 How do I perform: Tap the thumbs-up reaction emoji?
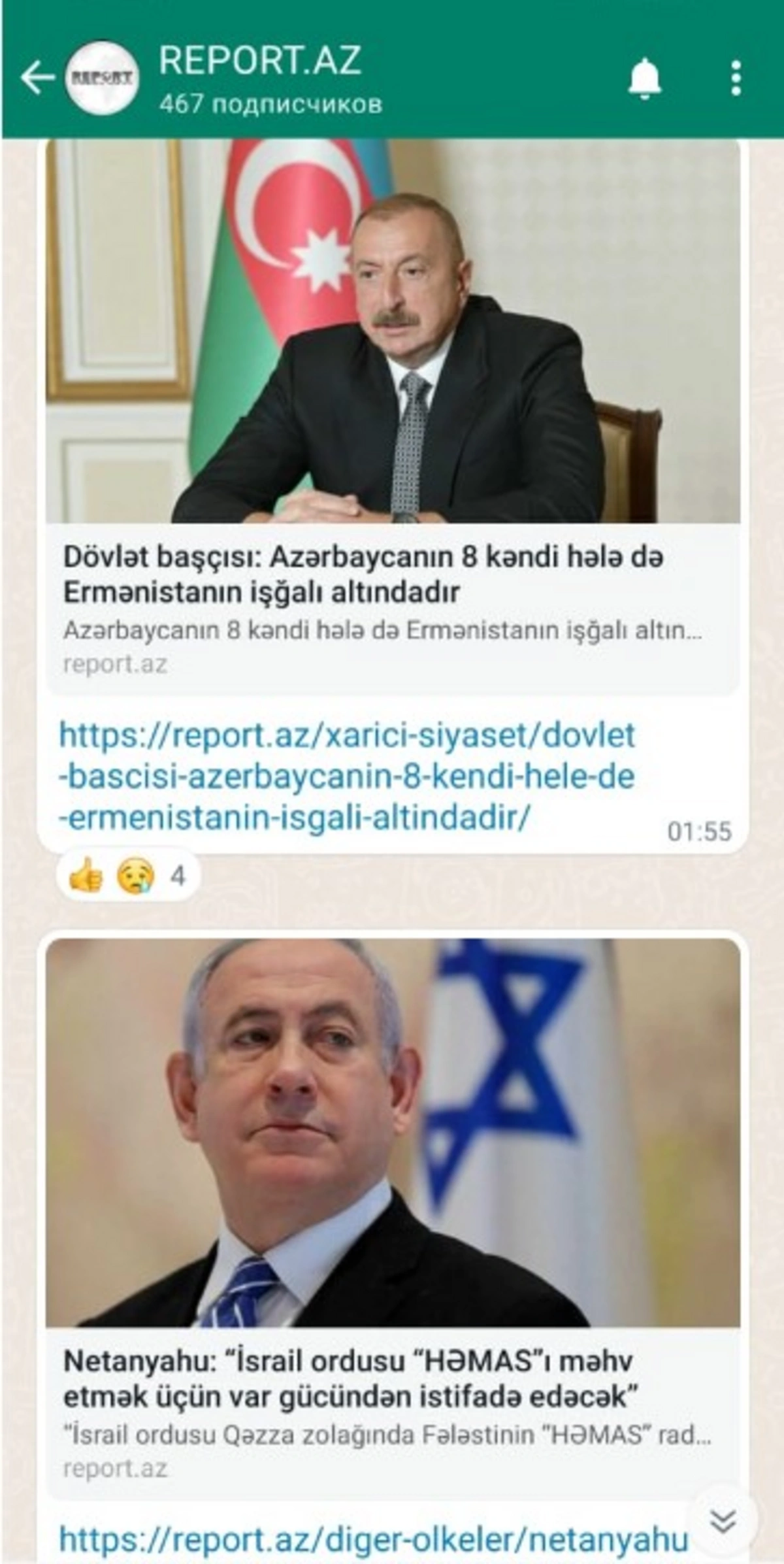coord(86,875)
